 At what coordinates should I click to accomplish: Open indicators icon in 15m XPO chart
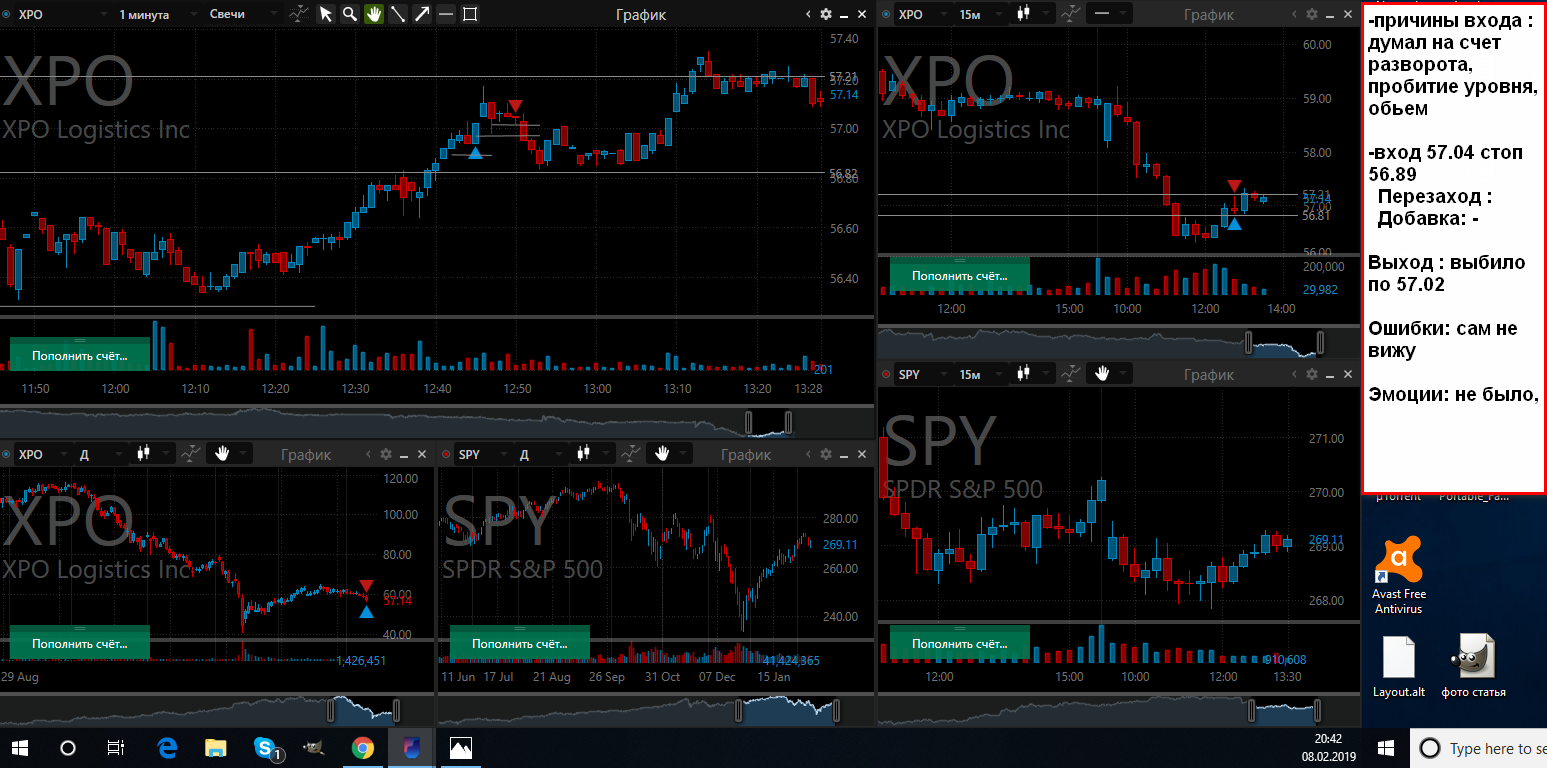point(1071,14)
